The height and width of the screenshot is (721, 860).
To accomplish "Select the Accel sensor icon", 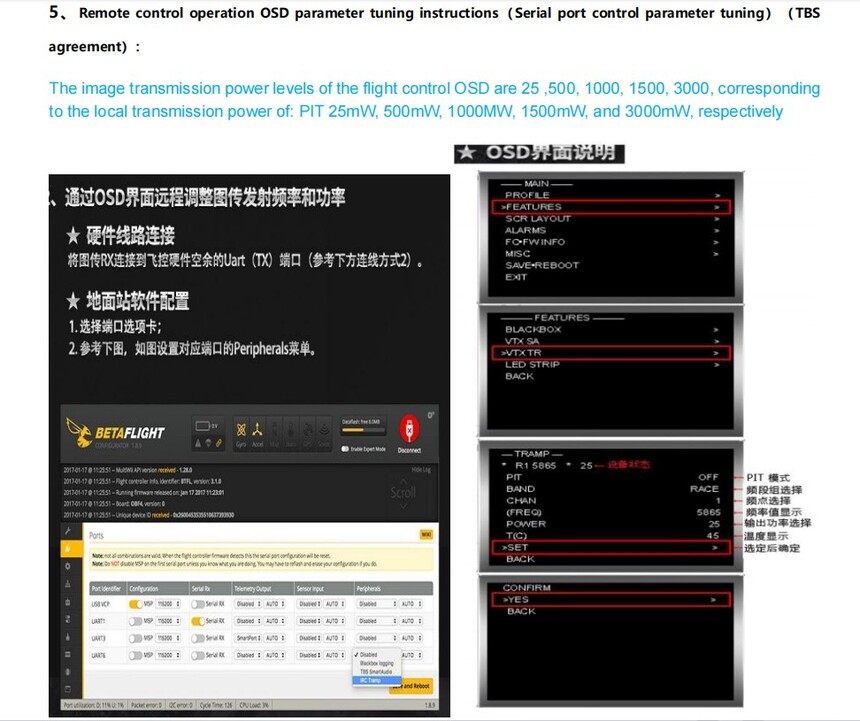I will 257,434.
